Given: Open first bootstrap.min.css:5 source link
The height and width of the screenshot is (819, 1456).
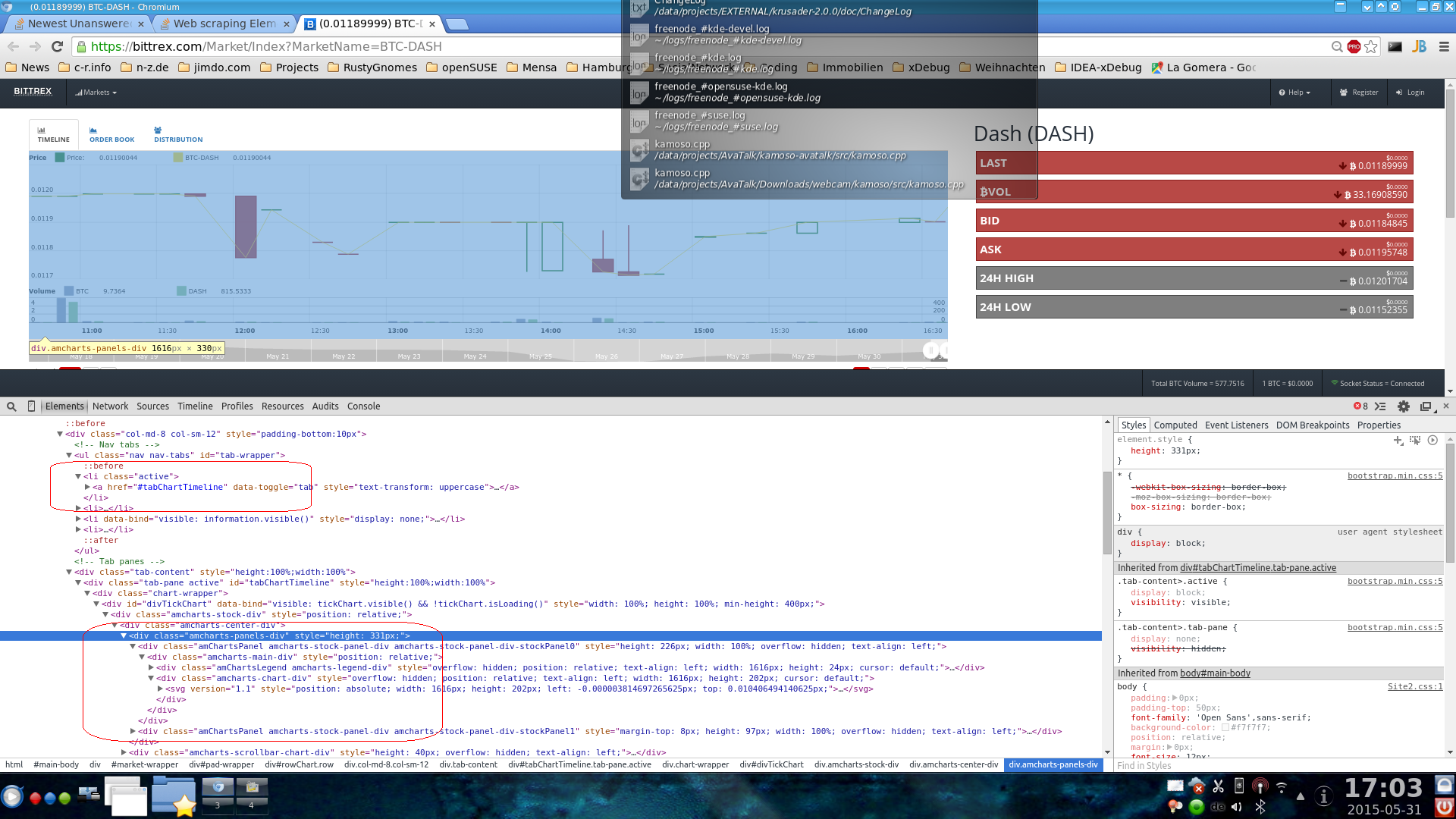Looking at the screenshot, I should (x=1395, y=476).
